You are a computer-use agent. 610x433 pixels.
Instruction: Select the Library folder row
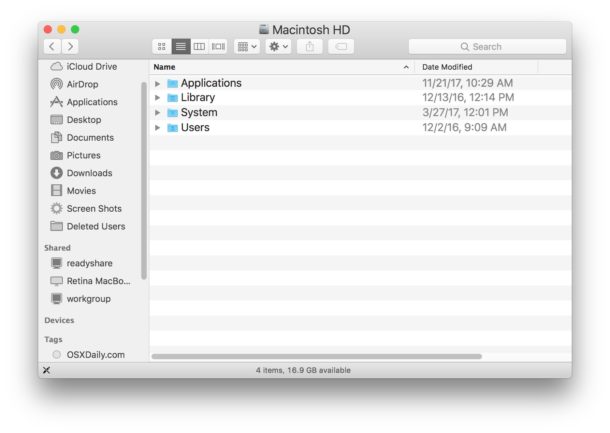pos(361,98)
